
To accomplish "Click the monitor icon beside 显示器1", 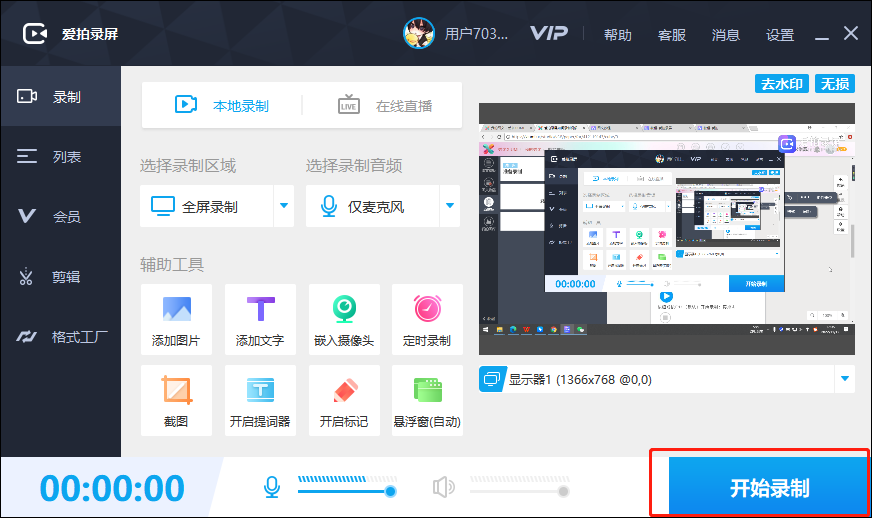I will coord(492,379).
